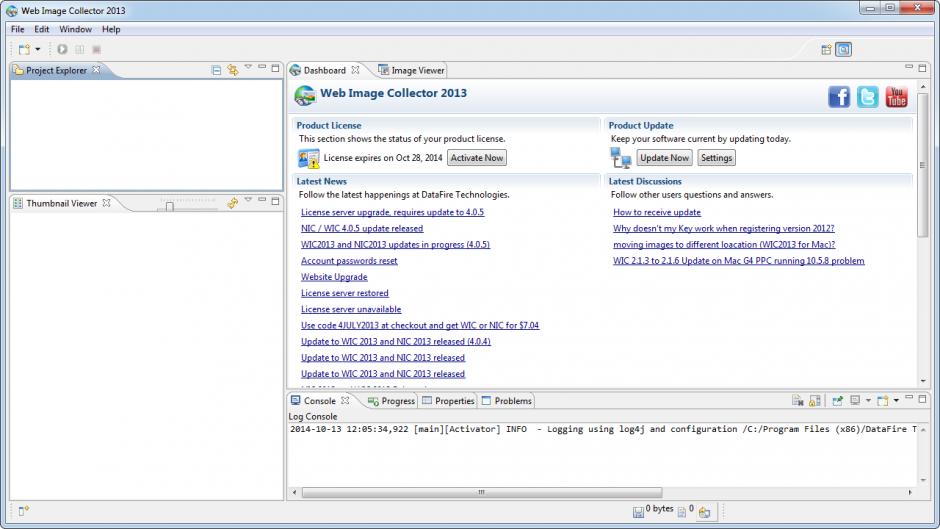Click the Pause toolbar icon
Viewport: 940px width, 529px height.
pos(79,49)
